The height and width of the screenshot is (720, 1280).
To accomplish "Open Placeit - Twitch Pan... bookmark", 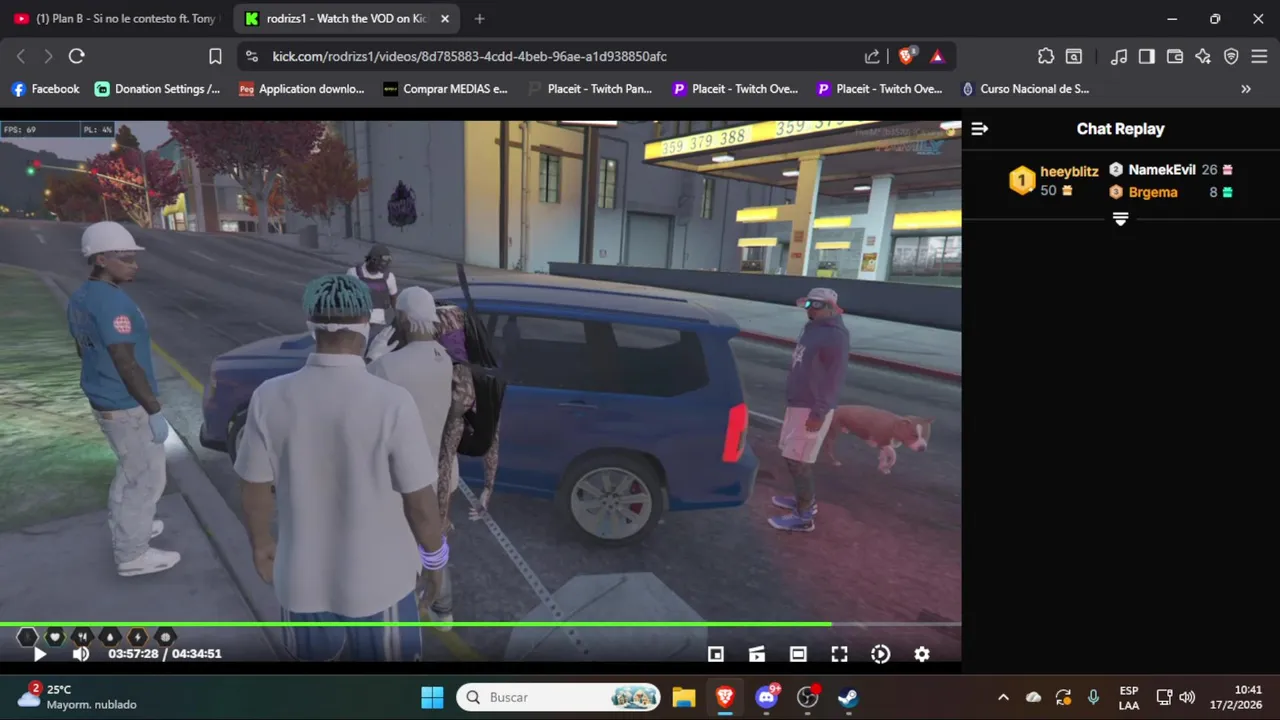I will tap(590, 89).
